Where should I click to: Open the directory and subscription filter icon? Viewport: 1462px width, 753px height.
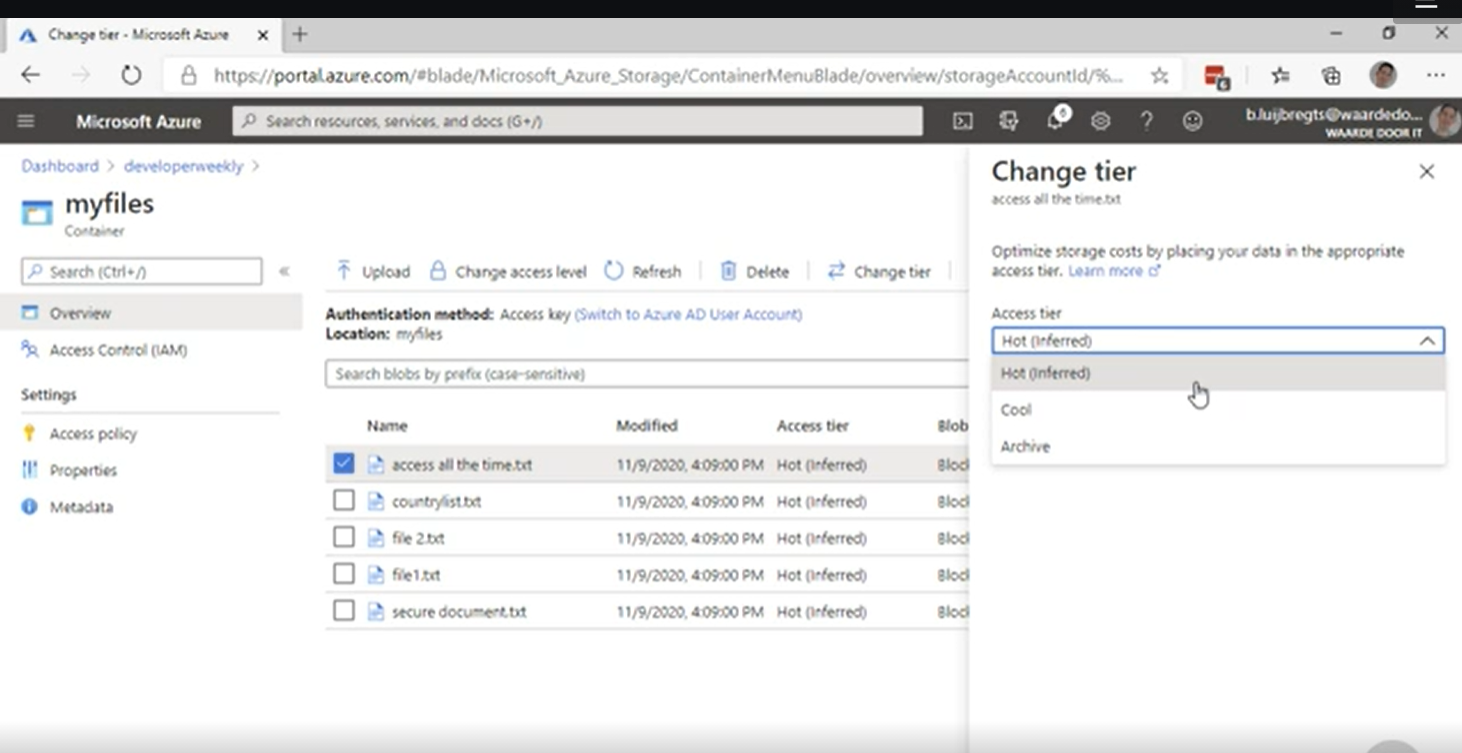pos(1009,121)
